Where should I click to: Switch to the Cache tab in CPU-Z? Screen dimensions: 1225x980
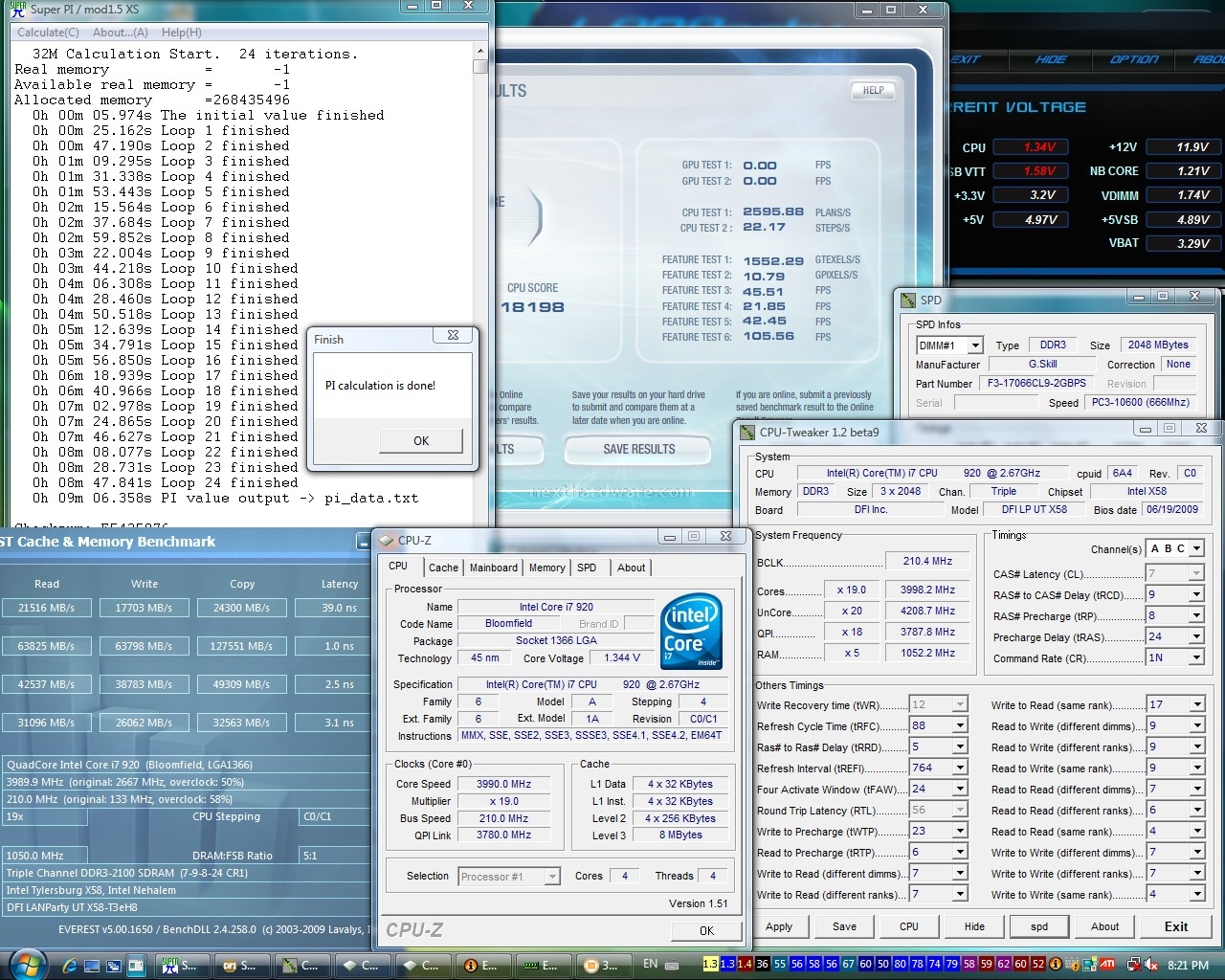tap(443, 568)
